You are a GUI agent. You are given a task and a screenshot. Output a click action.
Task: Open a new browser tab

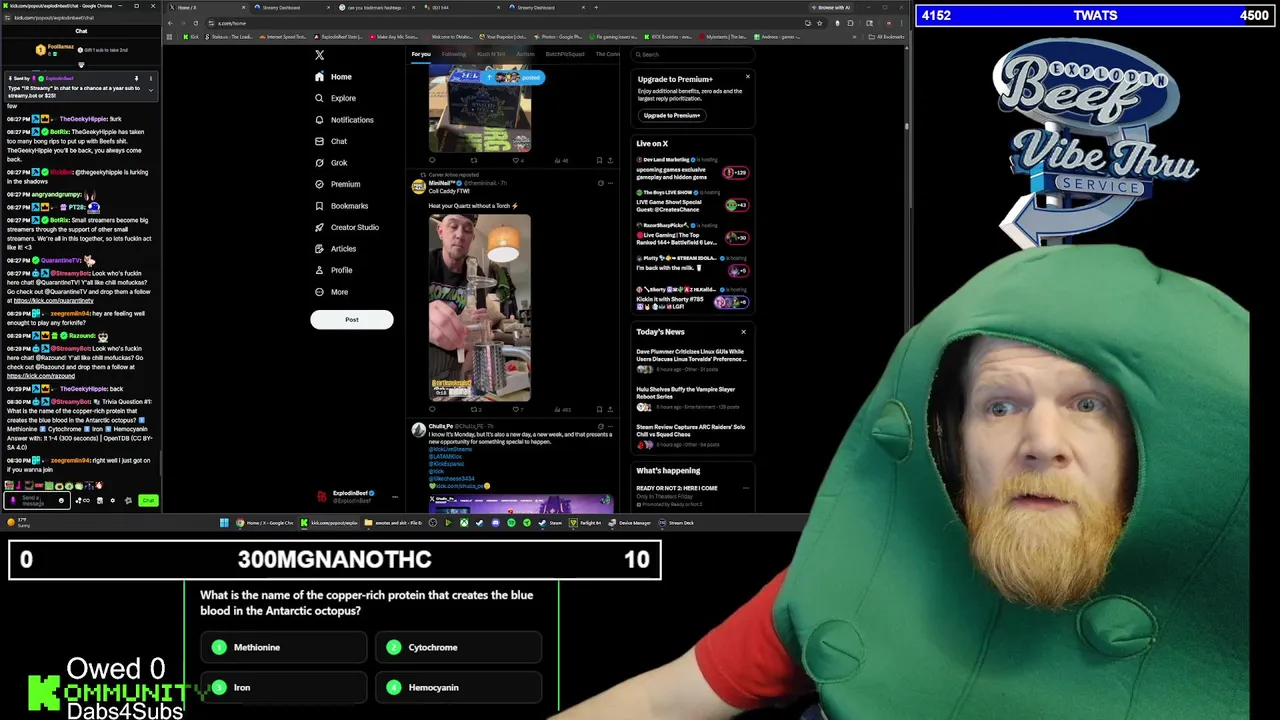pos(596,7)
